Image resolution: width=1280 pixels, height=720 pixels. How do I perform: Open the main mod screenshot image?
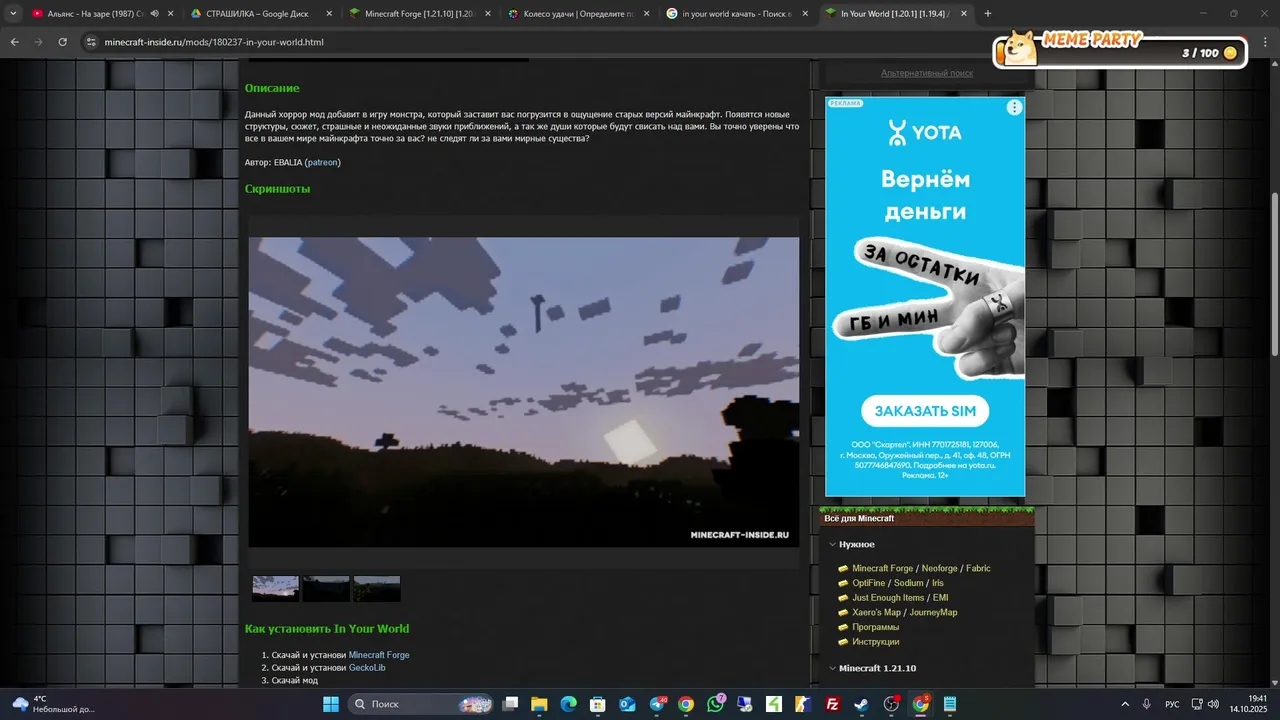tap(524, 392)
